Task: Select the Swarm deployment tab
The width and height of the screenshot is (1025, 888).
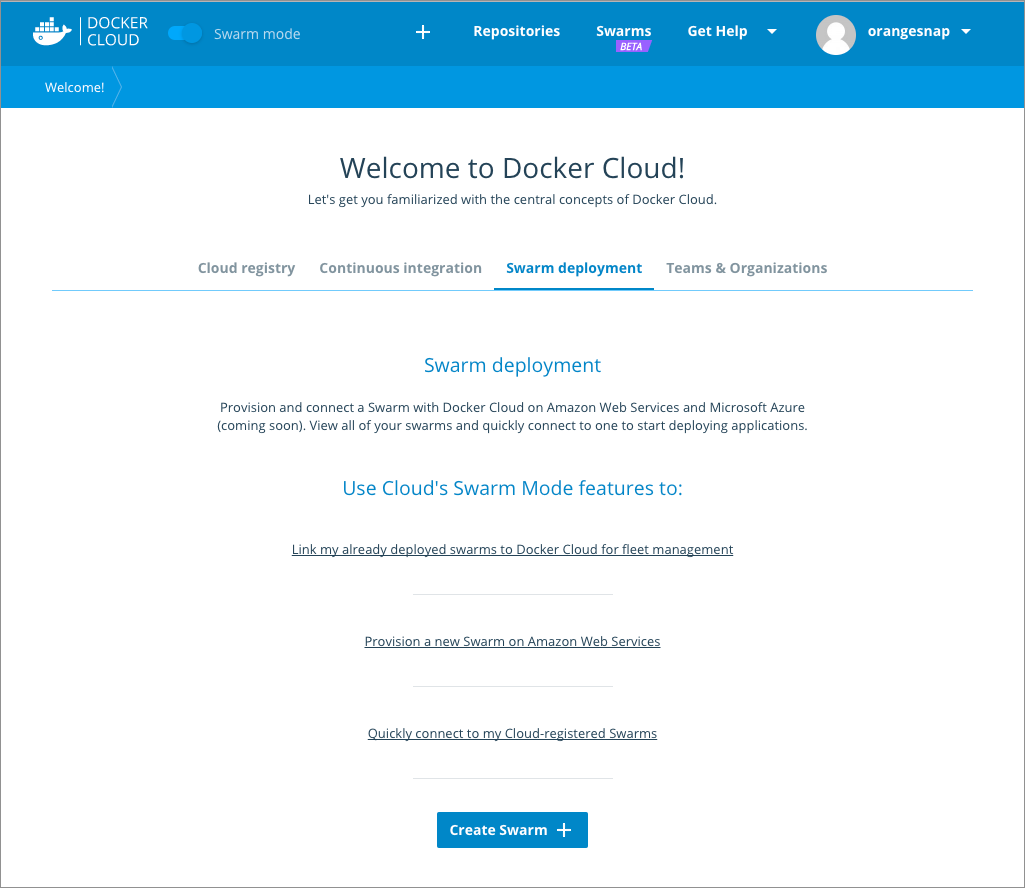Action: pyautogui.click(x=574, y=268)
